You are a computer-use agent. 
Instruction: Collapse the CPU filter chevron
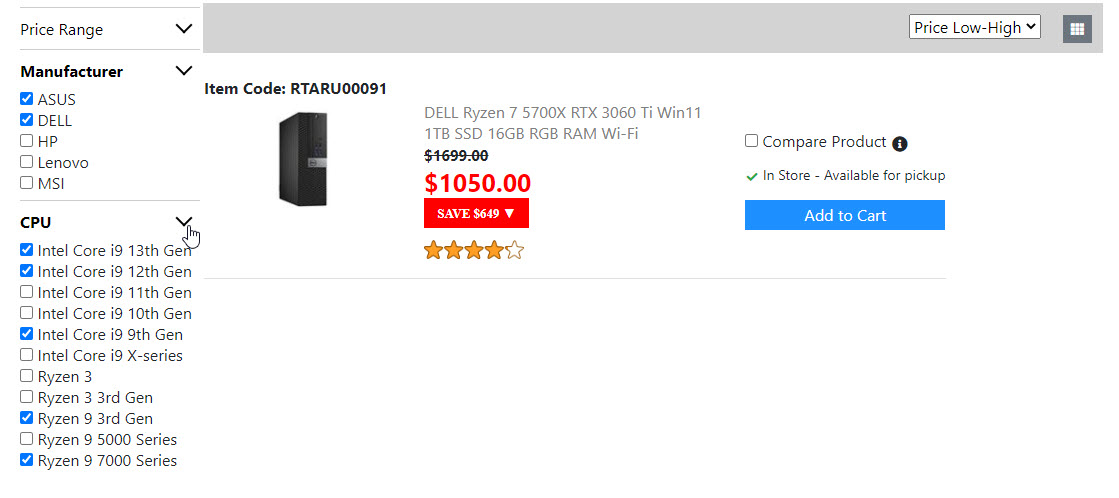coord(184,222)
